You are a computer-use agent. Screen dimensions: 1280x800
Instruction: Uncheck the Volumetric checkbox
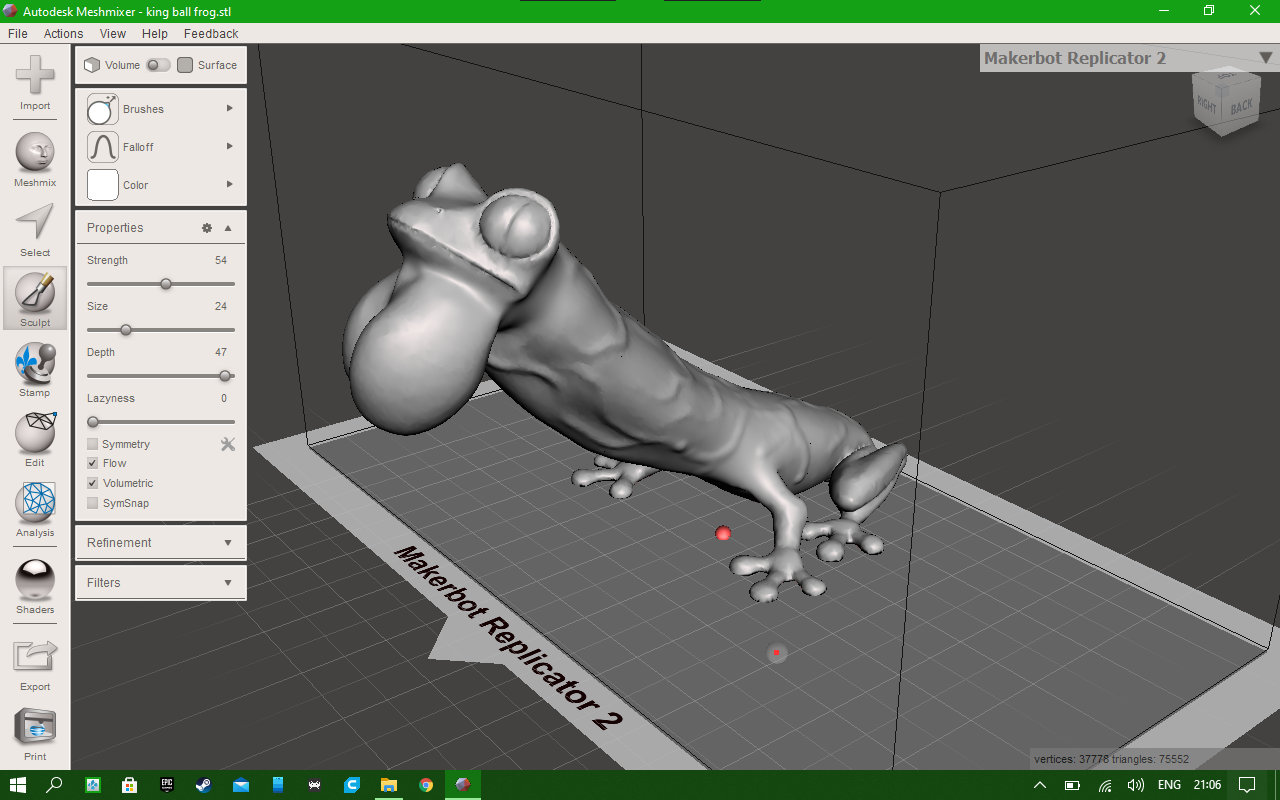[x=93, y=483]
